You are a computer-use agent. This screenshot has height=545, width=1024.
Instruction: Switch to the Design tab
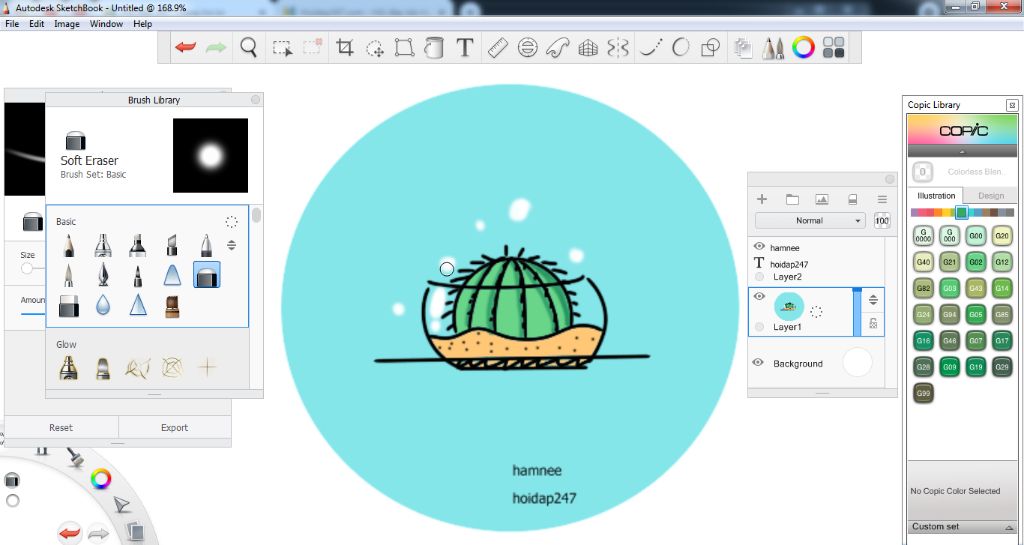pyautogui.click(x=991, y=196)
